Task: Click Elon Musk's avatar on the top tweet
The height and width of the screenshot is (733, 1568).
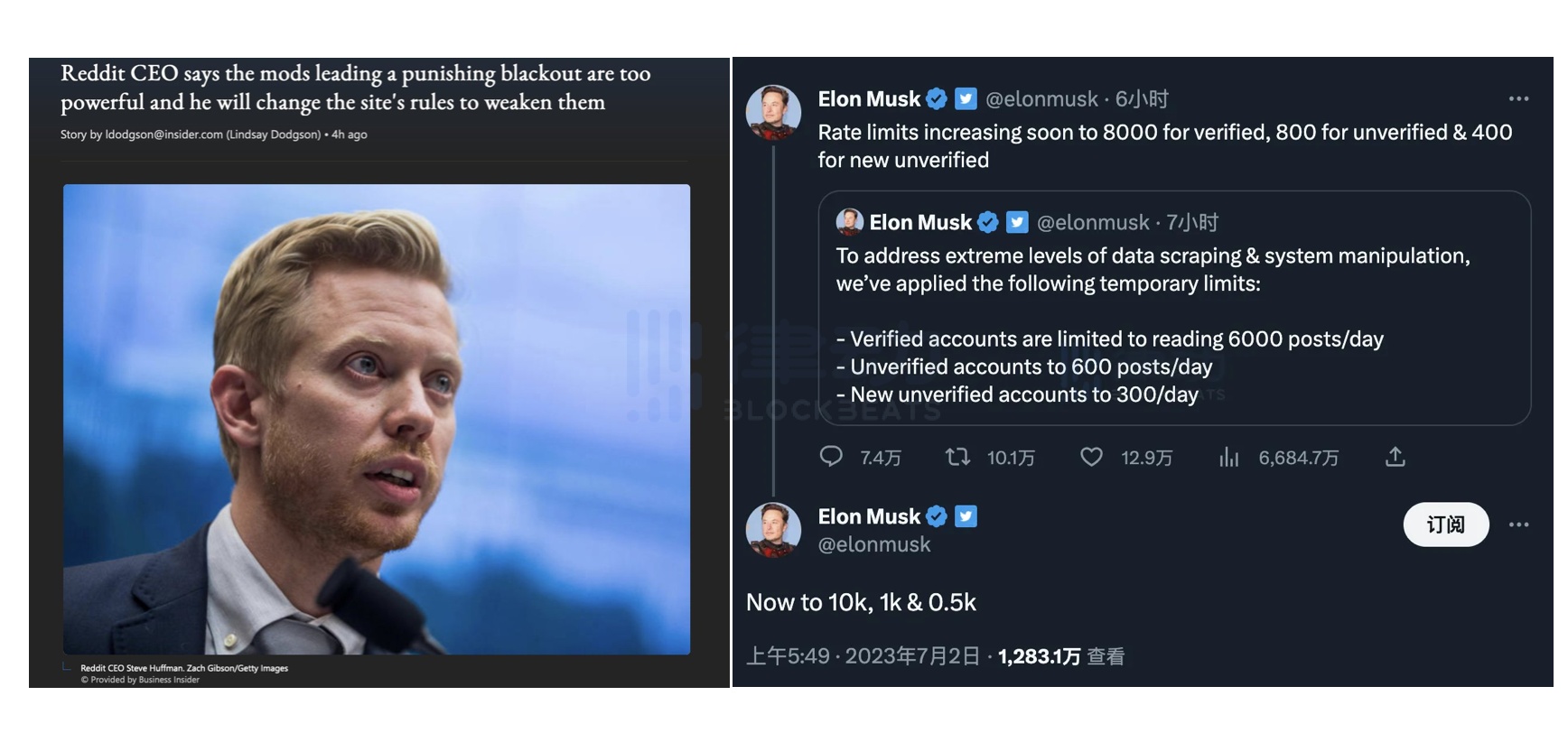Action: (x=773, y=113)
